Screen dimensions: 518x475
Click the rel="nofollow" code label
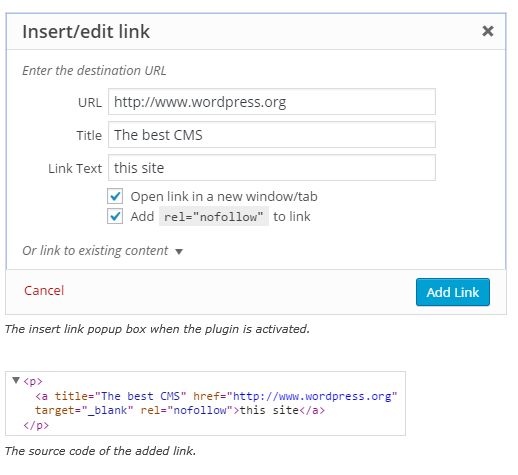click(214, 217)
